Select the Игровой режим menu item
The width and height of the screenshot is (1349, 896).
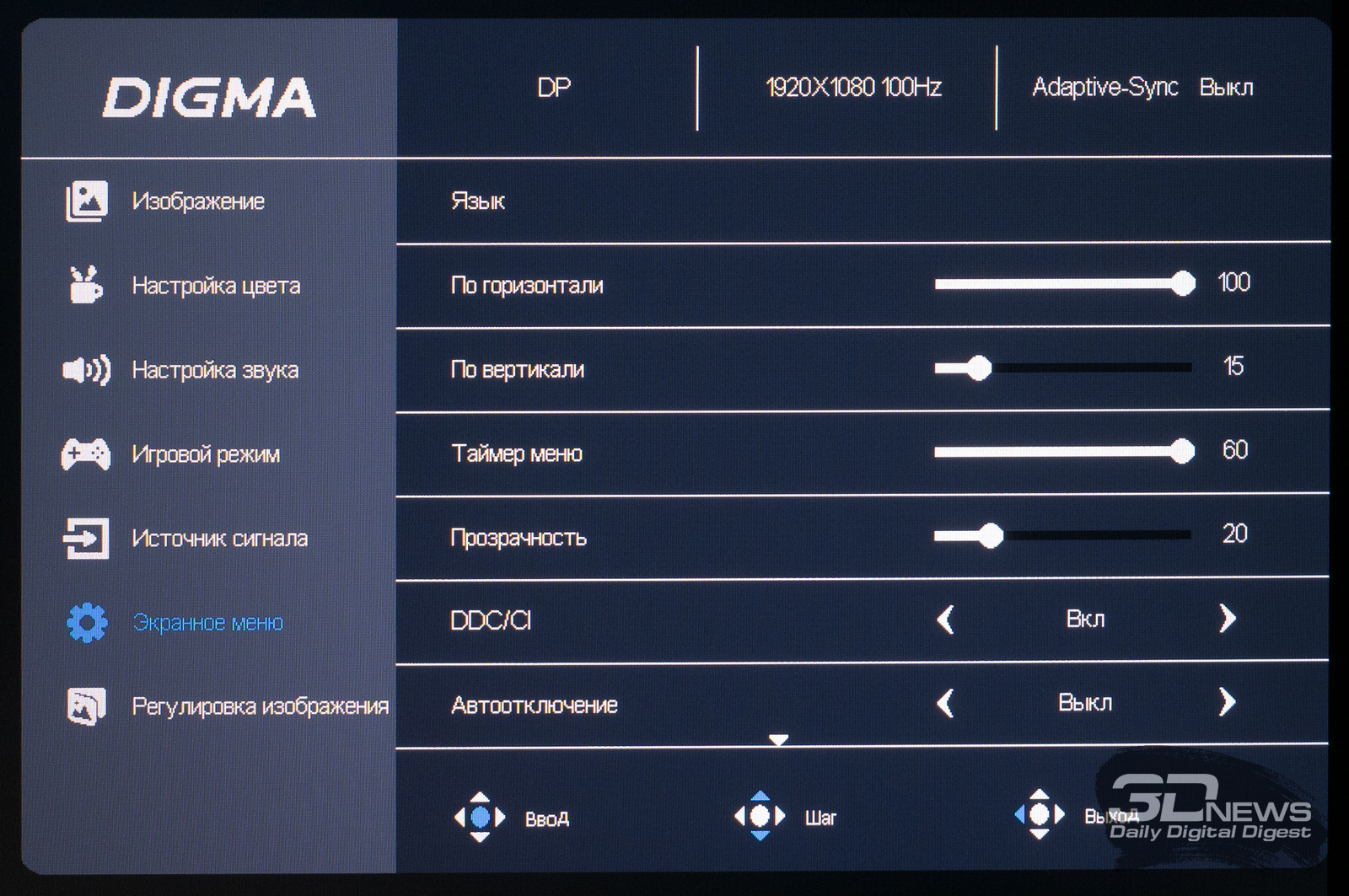206,454
